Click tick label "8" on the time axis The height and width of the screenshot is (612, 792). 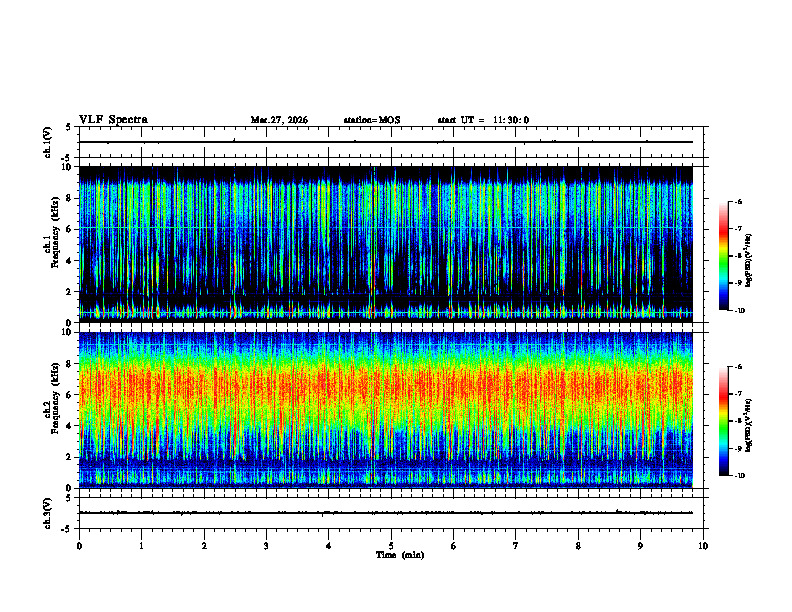point(578,546)
